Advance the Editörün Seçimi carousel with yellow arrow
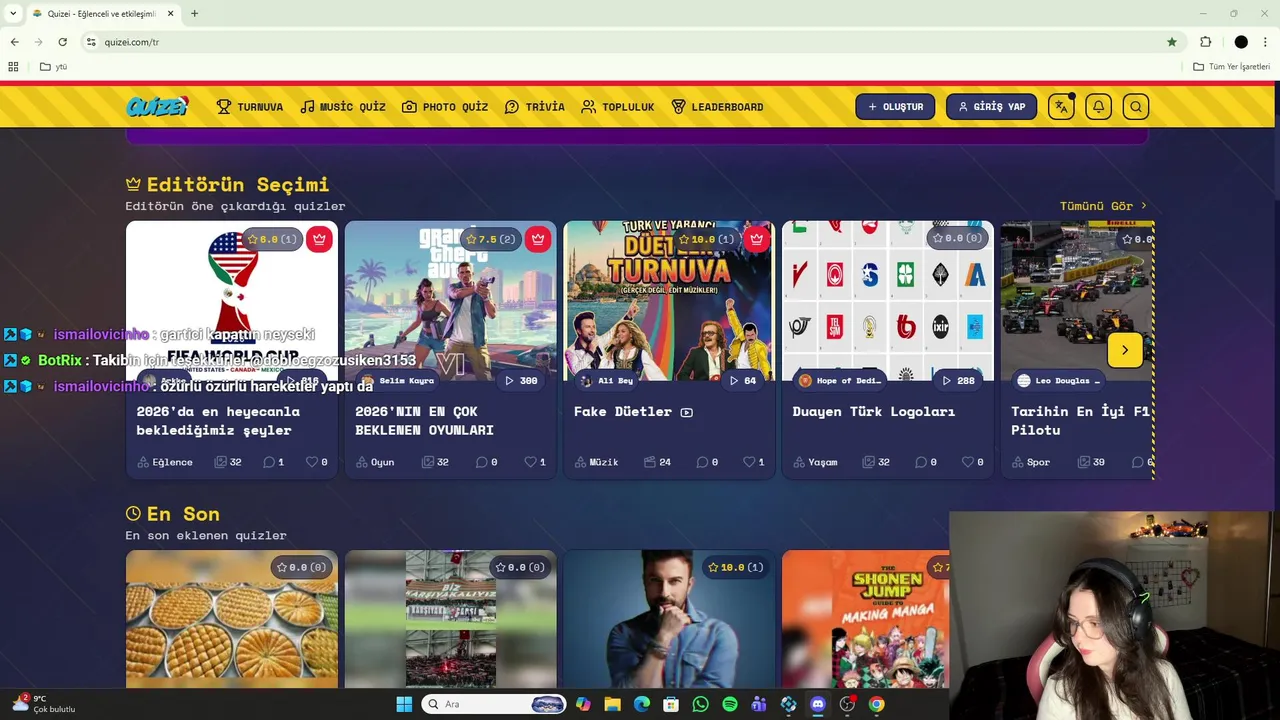Screen dimensions: 1280x720 [1125, 350]
